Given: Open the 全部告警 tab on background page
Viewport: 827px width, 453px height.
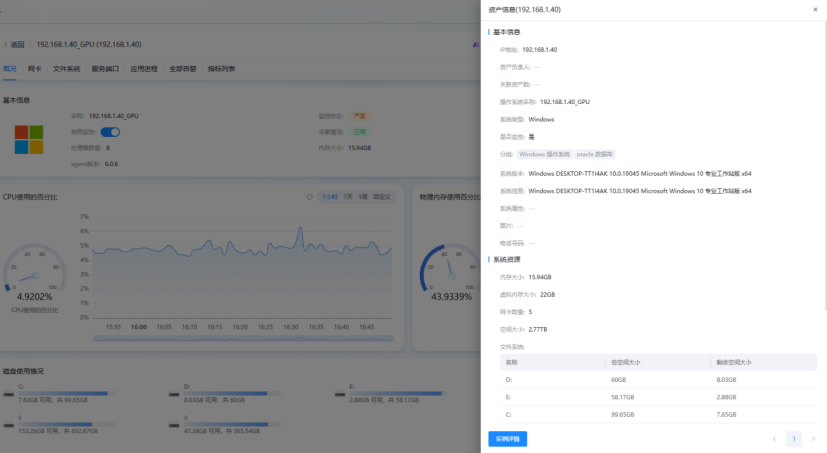Looking at the screenshot, I should coord(182,69).
